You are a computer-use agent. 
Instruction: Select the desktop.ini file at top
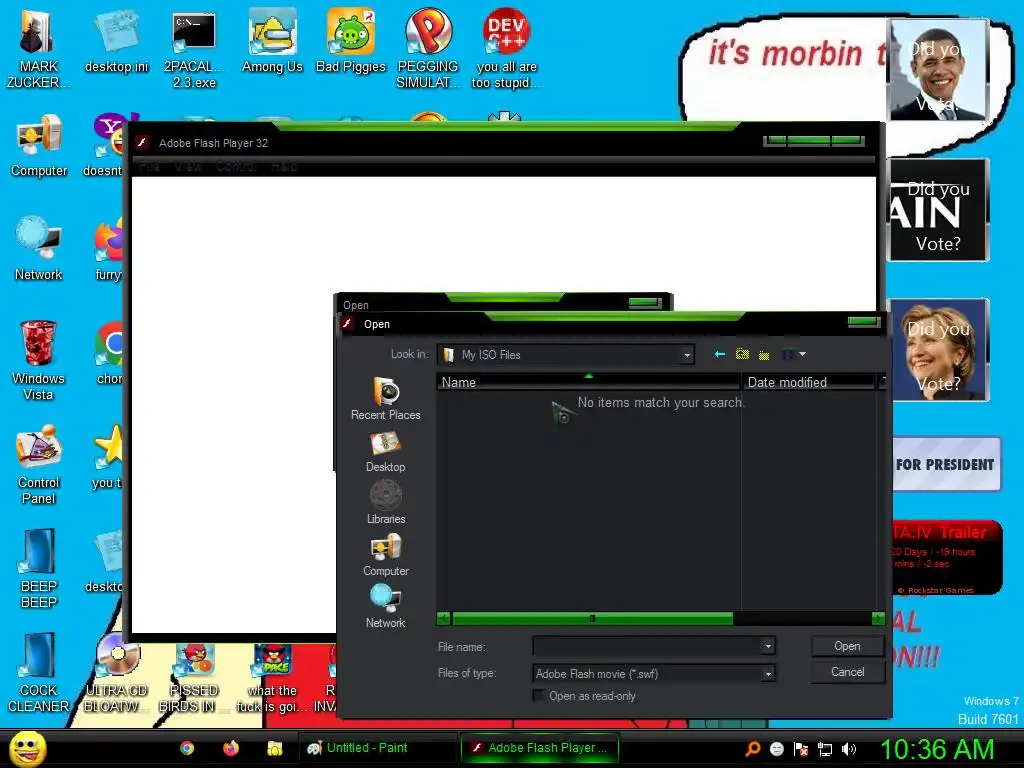coord(116,40)
